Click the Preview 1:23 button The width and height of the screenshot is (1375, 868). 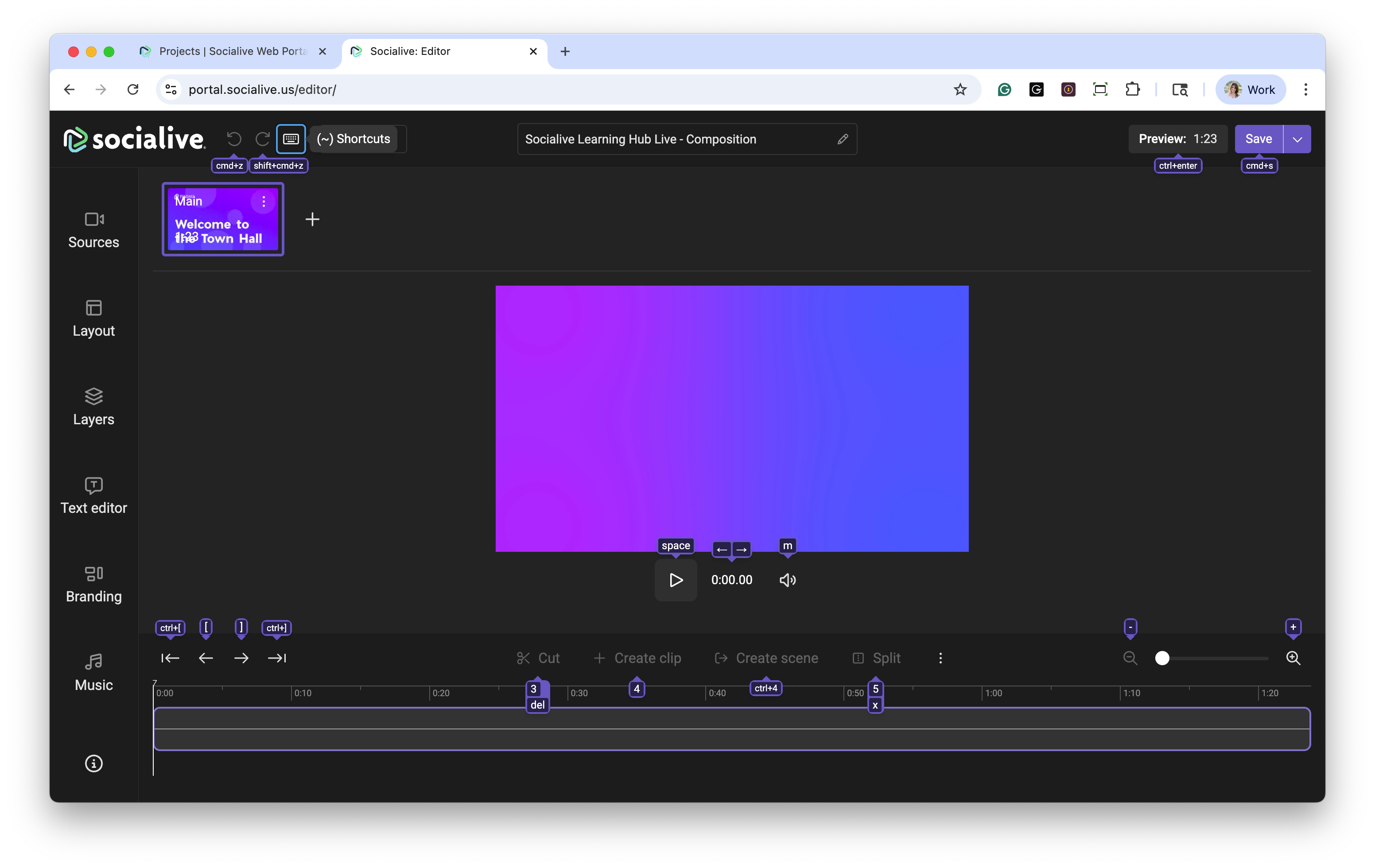click(x=1177, y=139)
